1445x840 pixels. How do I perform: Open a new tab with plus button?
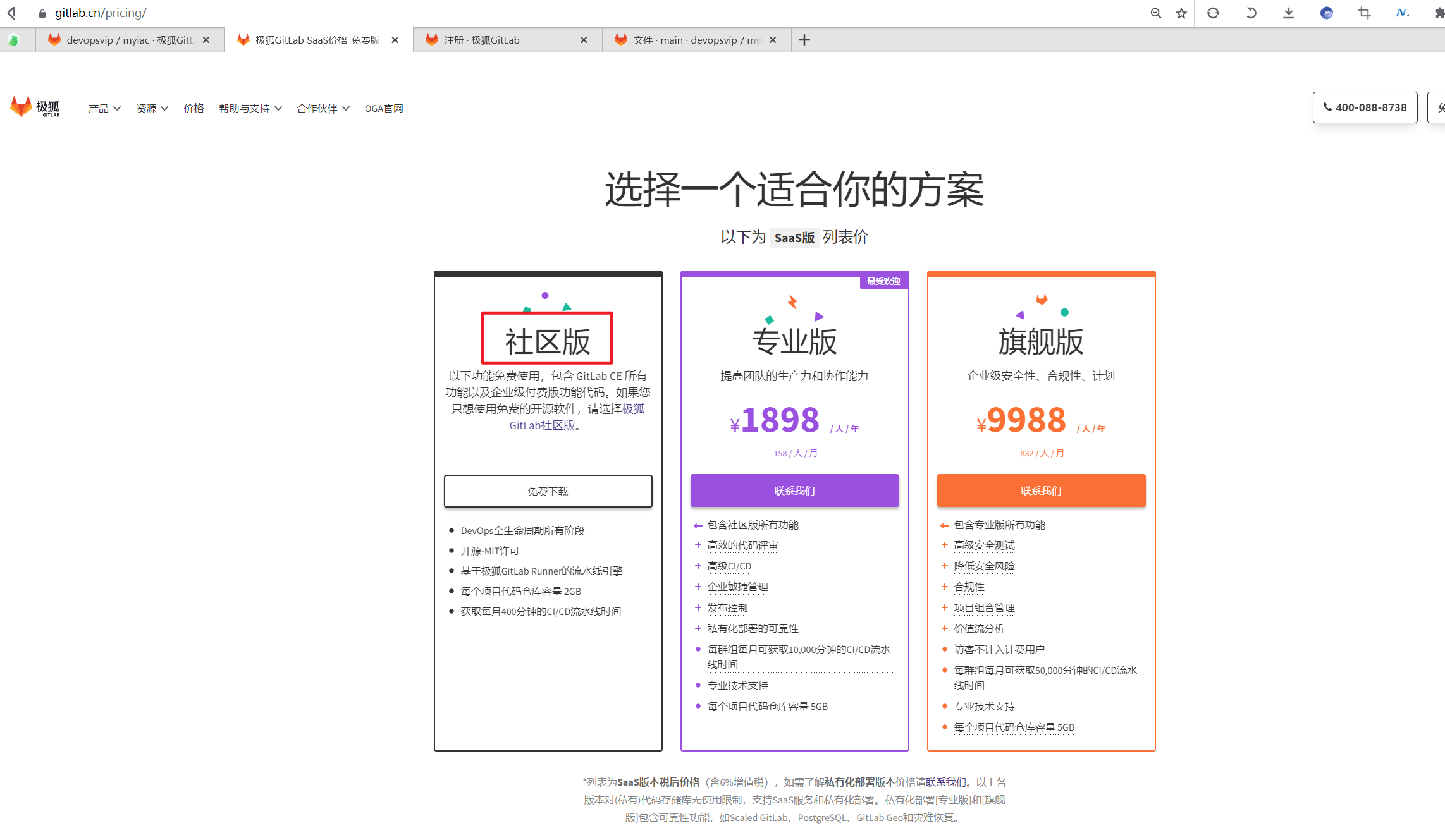coord(804,40)
